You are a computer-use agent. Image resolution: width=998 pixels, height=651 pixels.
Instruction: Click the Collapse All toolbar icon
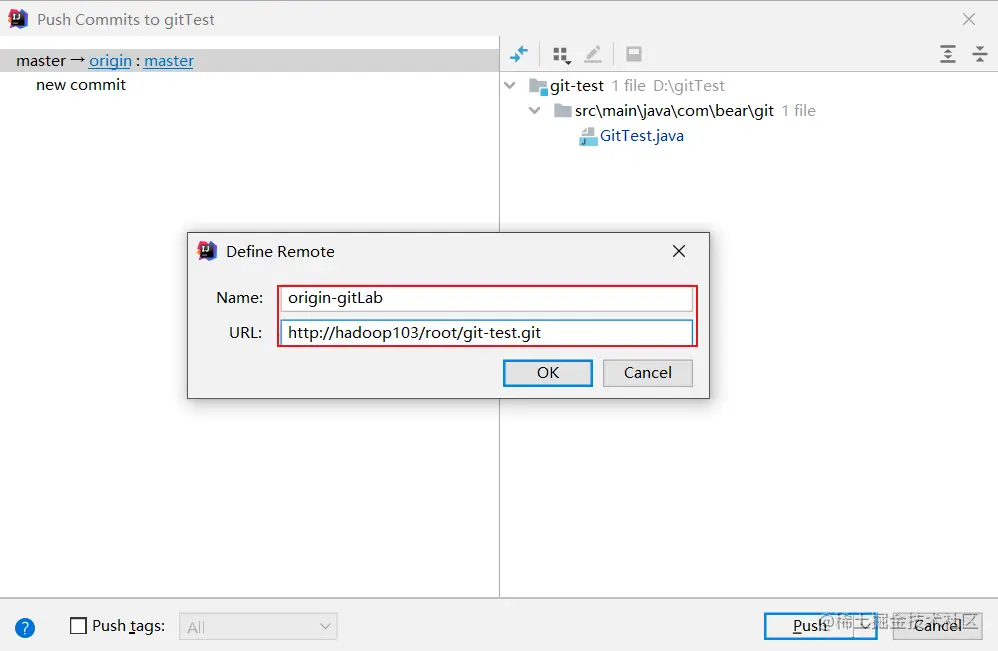(x=980, y=54)
